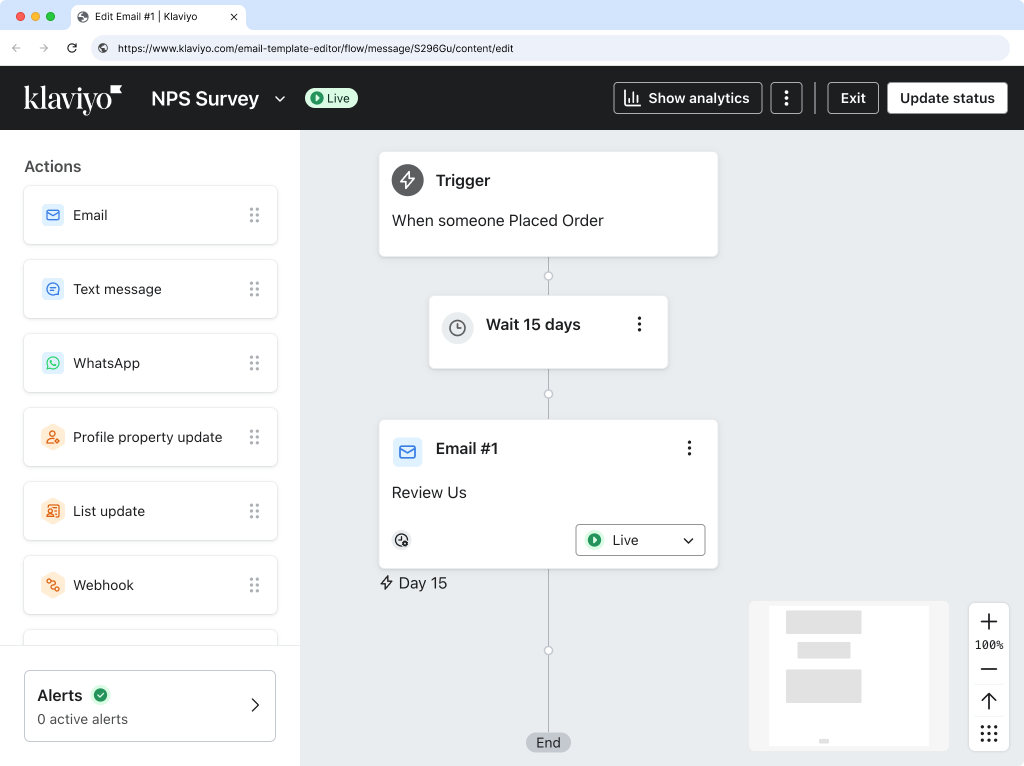Click the clock icon on the Wait step
This screenshot has height=766, width=1024.
tap(457, 327)
